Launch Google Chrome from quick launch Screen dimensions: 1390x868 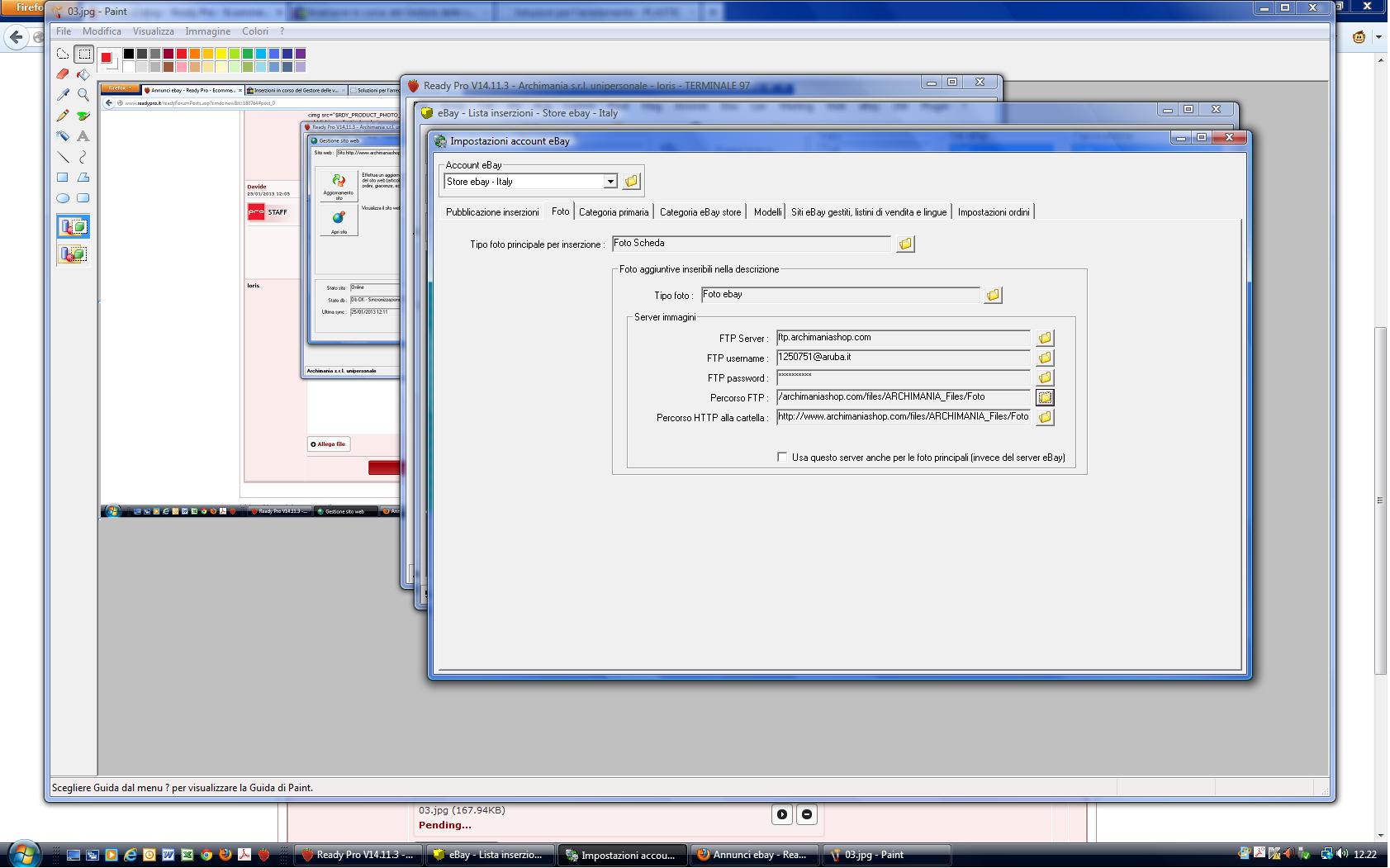click(x=206, y=855)
